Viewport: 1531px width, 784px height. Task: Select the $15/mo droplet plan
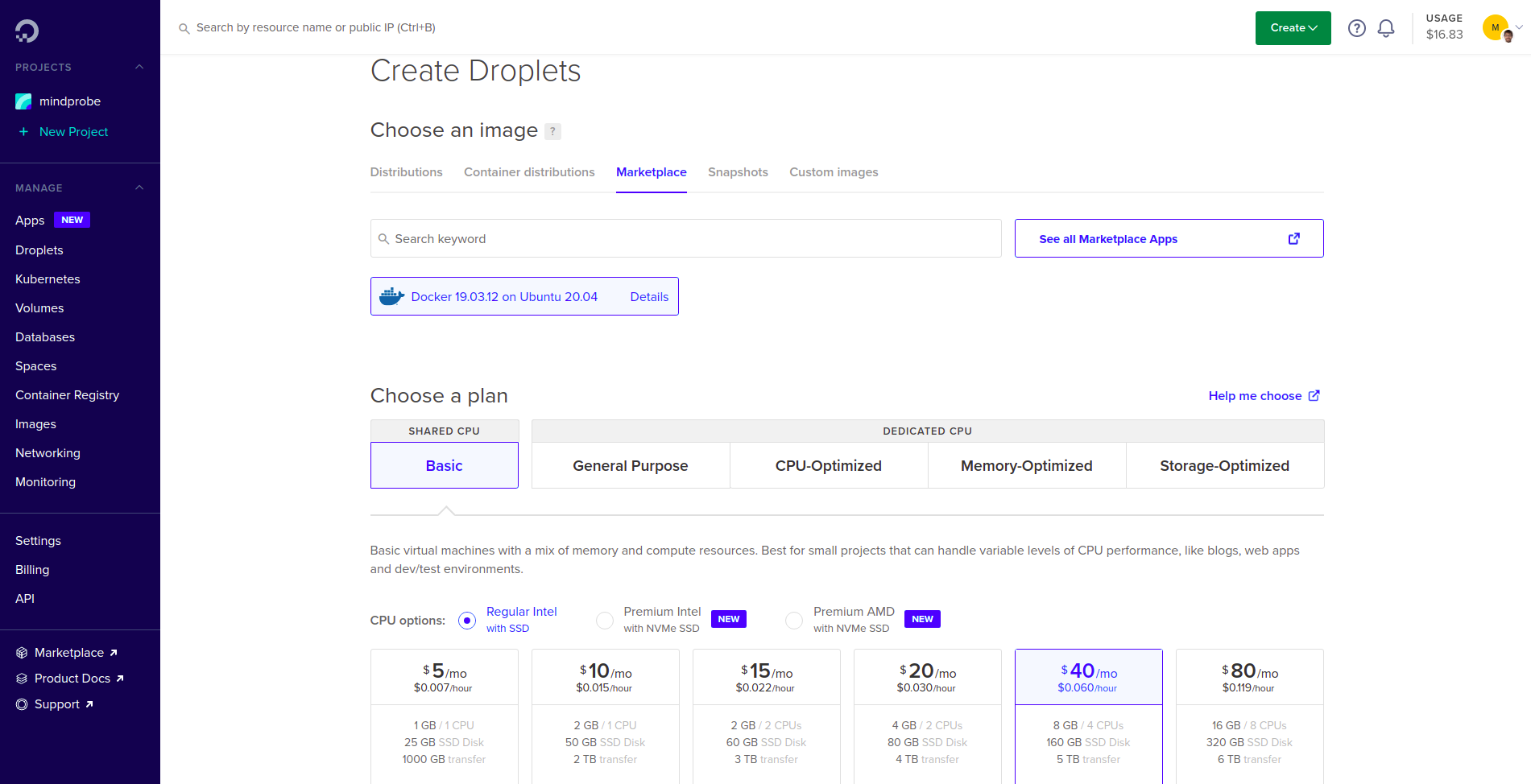pos(767,716)
